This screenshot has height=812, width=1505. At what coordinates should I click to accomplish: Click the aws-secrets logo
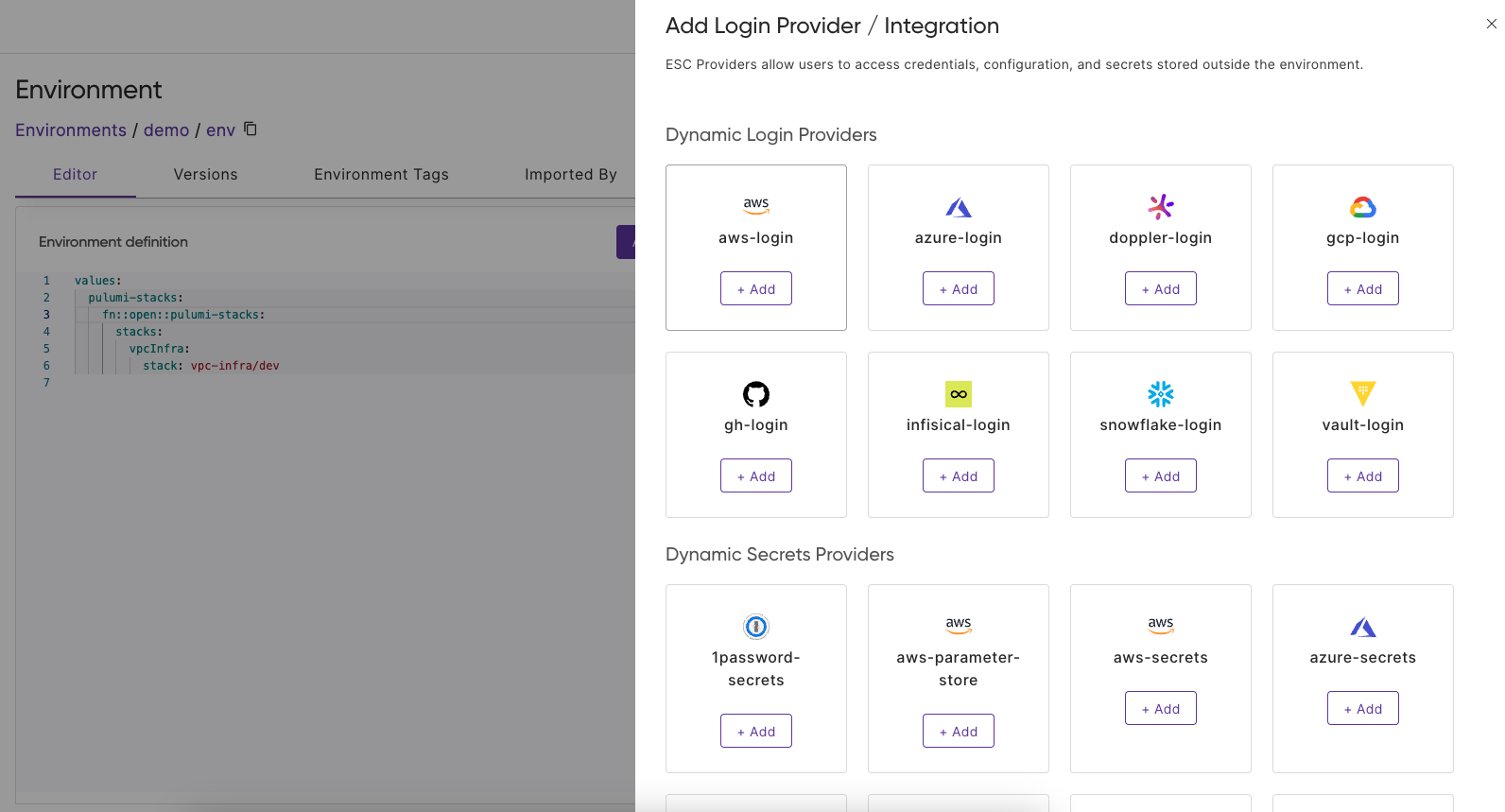1161,626
